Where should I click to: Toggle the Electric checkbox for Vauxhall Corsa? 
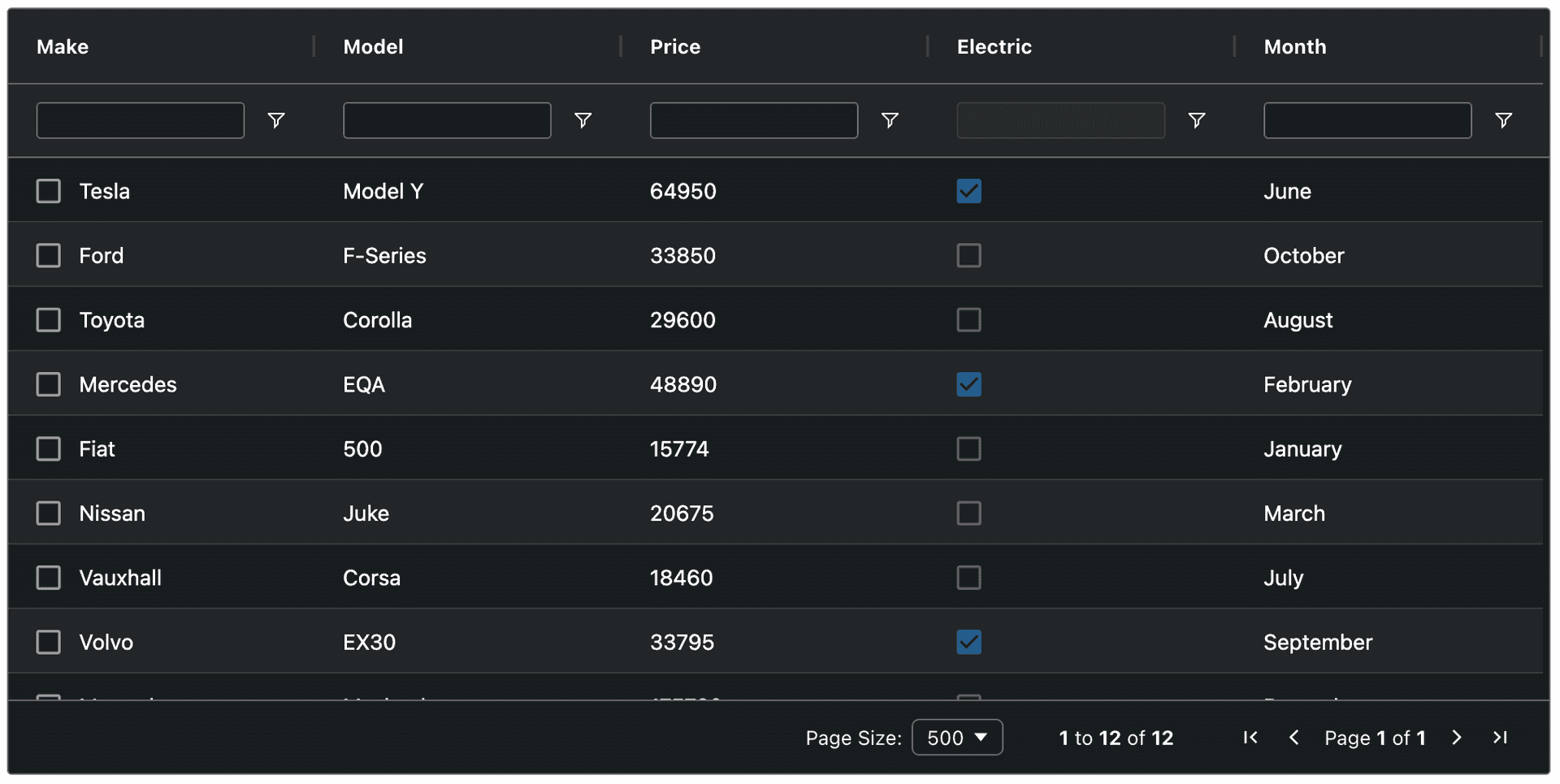(969, 578)
